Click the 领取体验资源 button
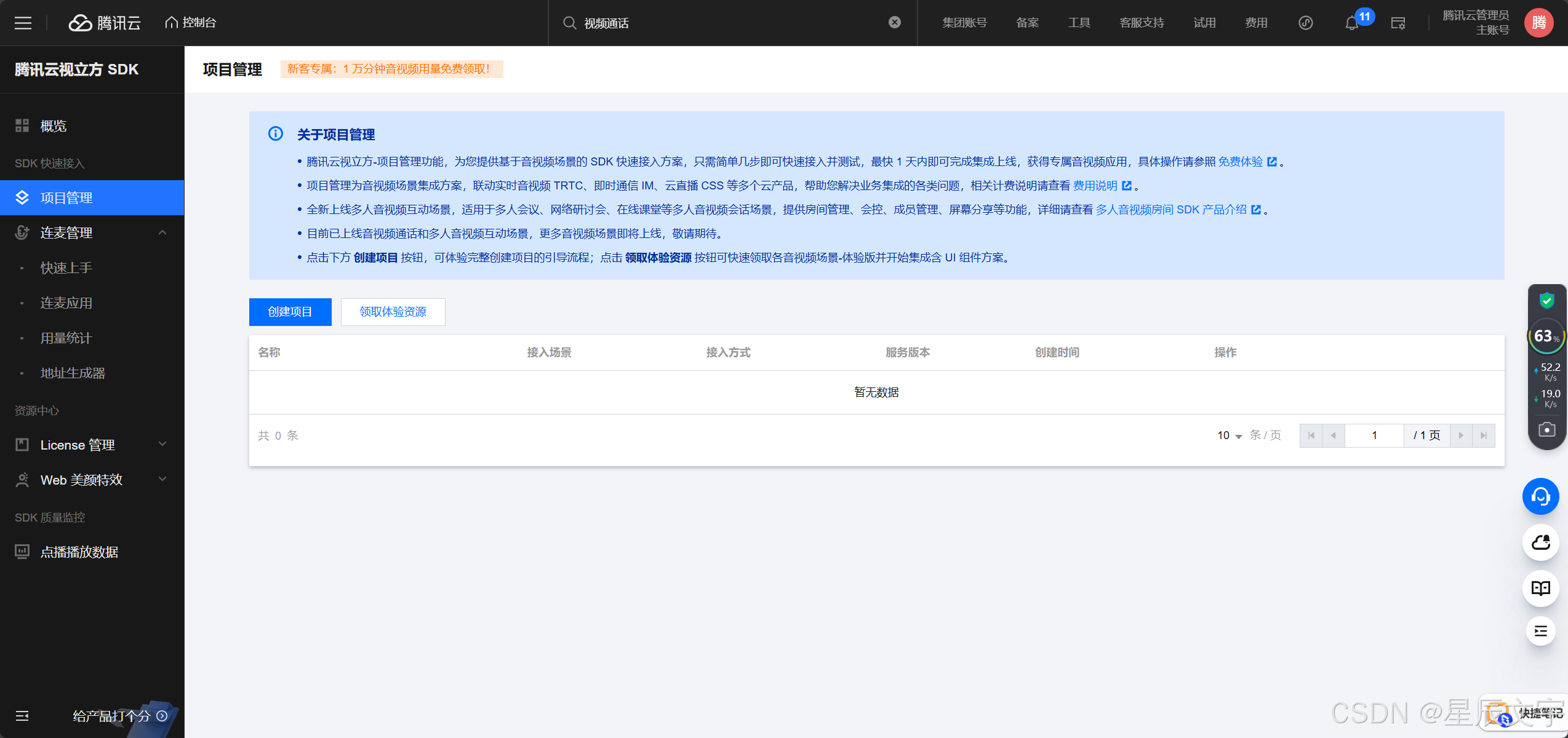 pos(393,312)
